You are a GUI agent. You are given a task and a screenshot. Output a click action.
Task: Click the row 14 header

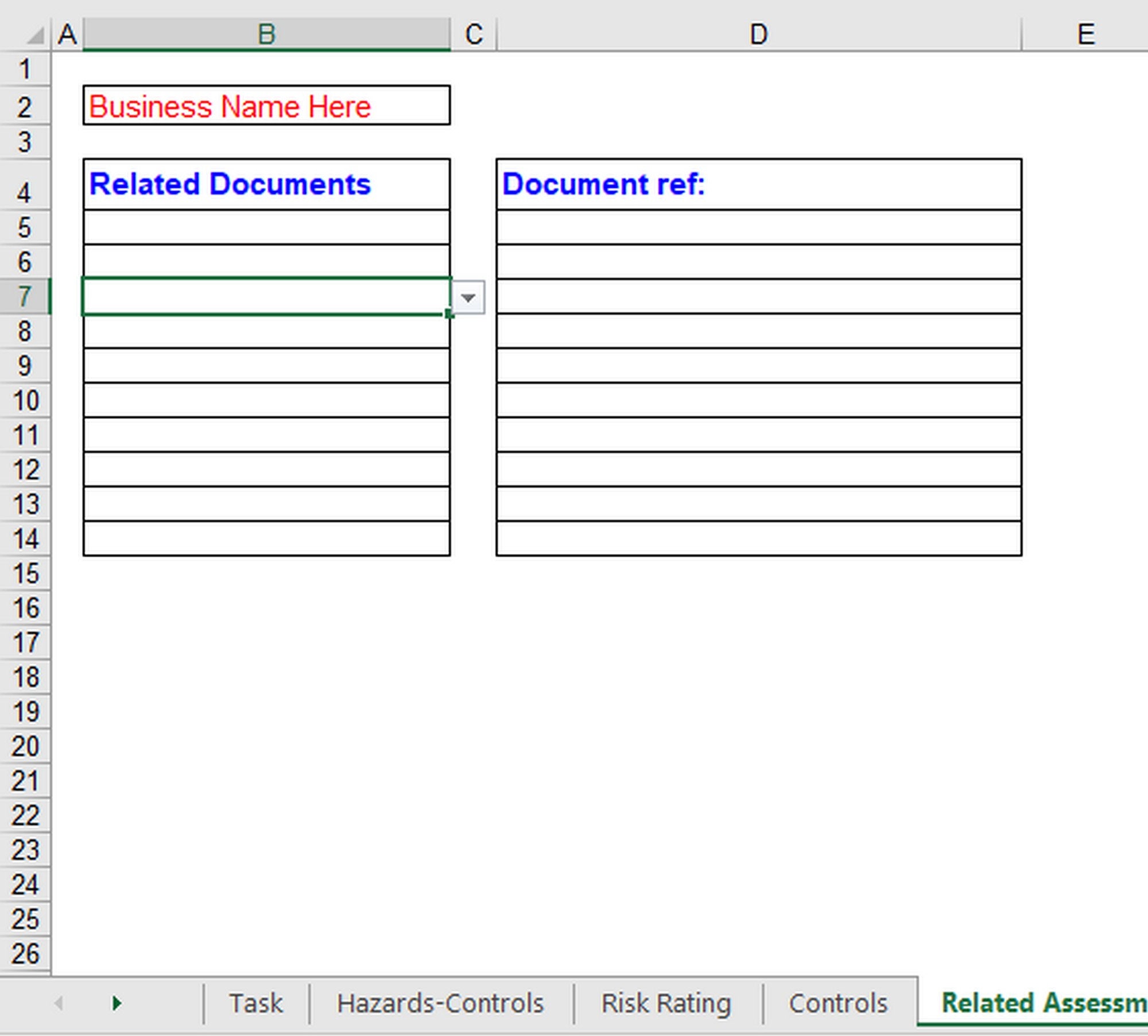coord(25,540)
